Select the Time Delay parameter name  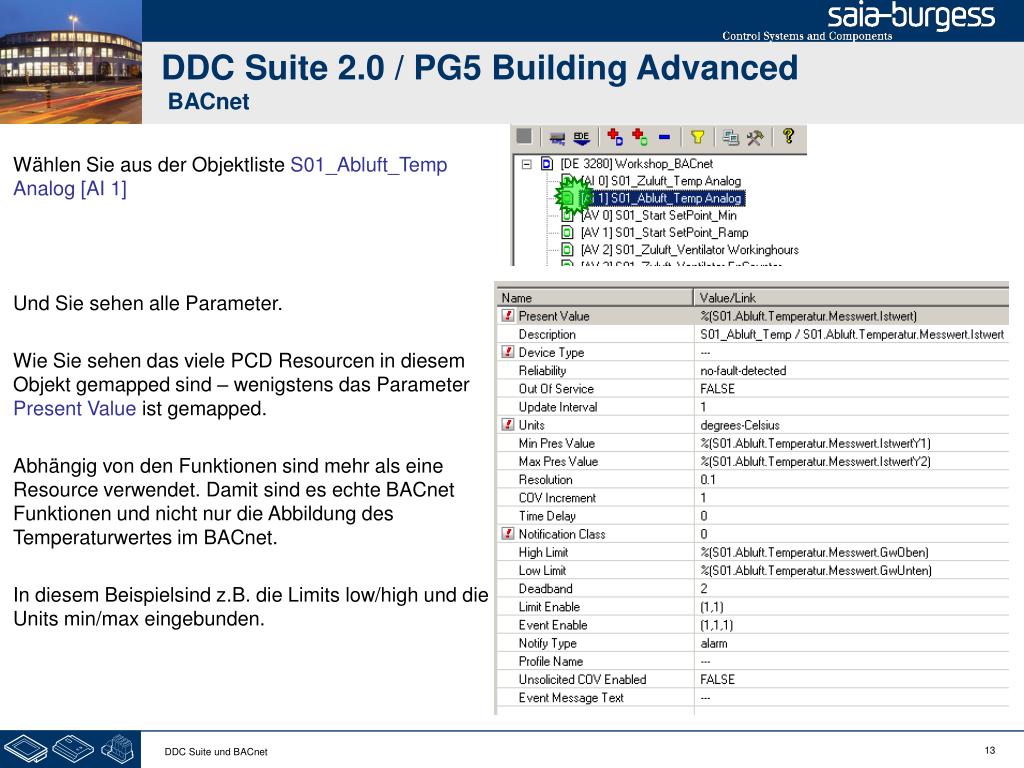(547, 516)
